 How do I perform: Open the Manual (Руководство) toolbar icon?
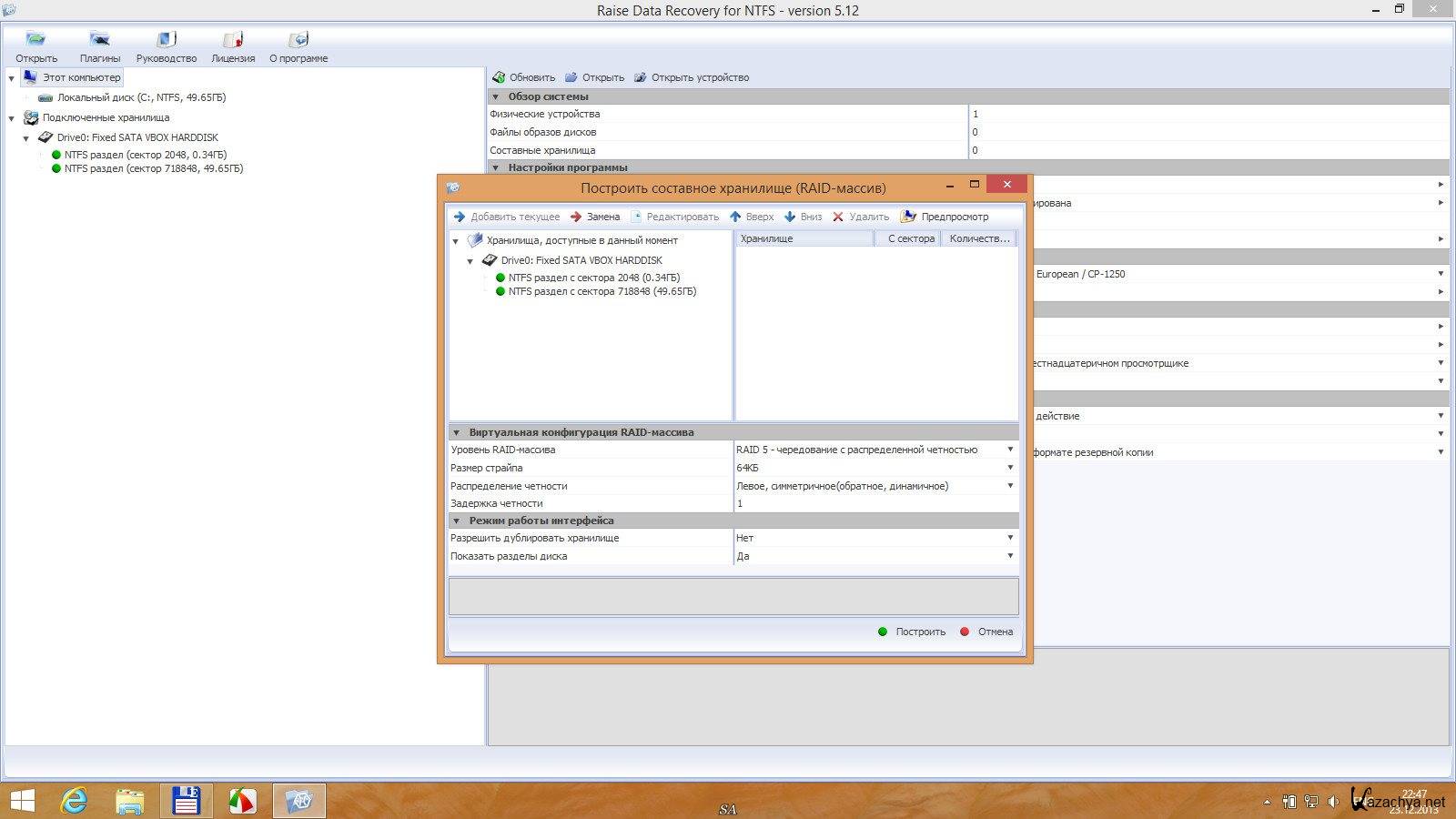[166, 40]
